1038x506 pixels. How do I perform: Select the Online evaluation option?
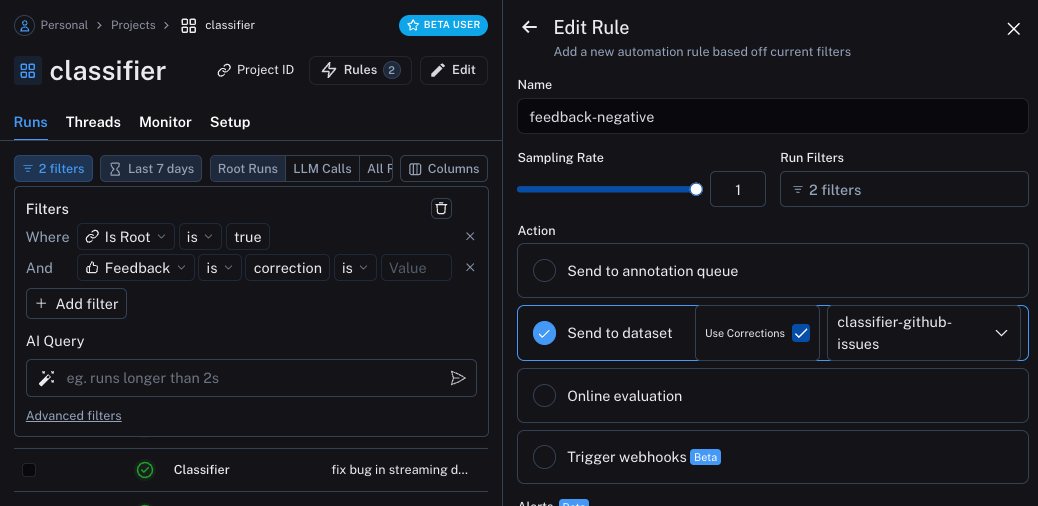[544, 396]
